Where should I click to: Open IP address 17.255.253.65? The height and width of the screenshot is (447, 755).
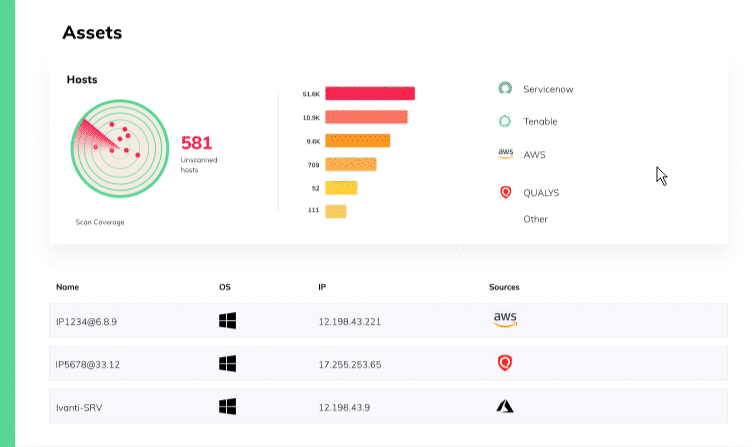(350, 365)
